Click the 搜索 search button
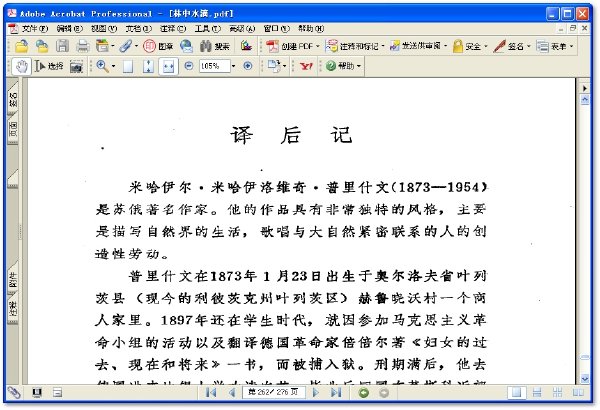Viewport: 600px width, 410px height. pyautogui.click(x=214, y=46)
